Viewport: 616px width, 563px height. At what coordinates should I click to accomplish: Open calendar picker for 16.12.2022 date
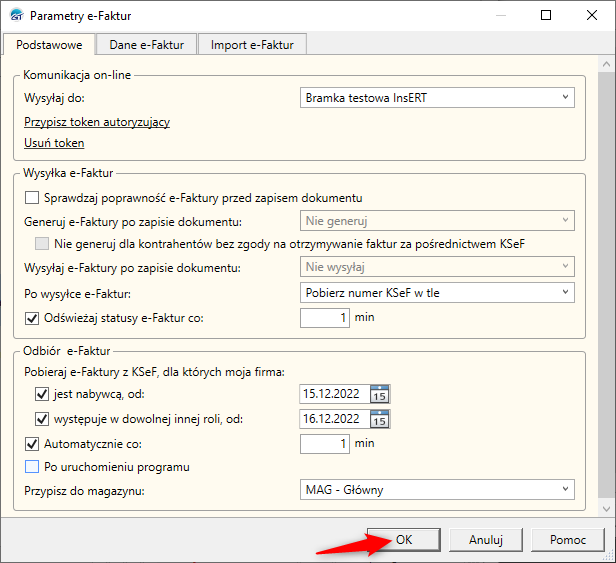(379, 419)
